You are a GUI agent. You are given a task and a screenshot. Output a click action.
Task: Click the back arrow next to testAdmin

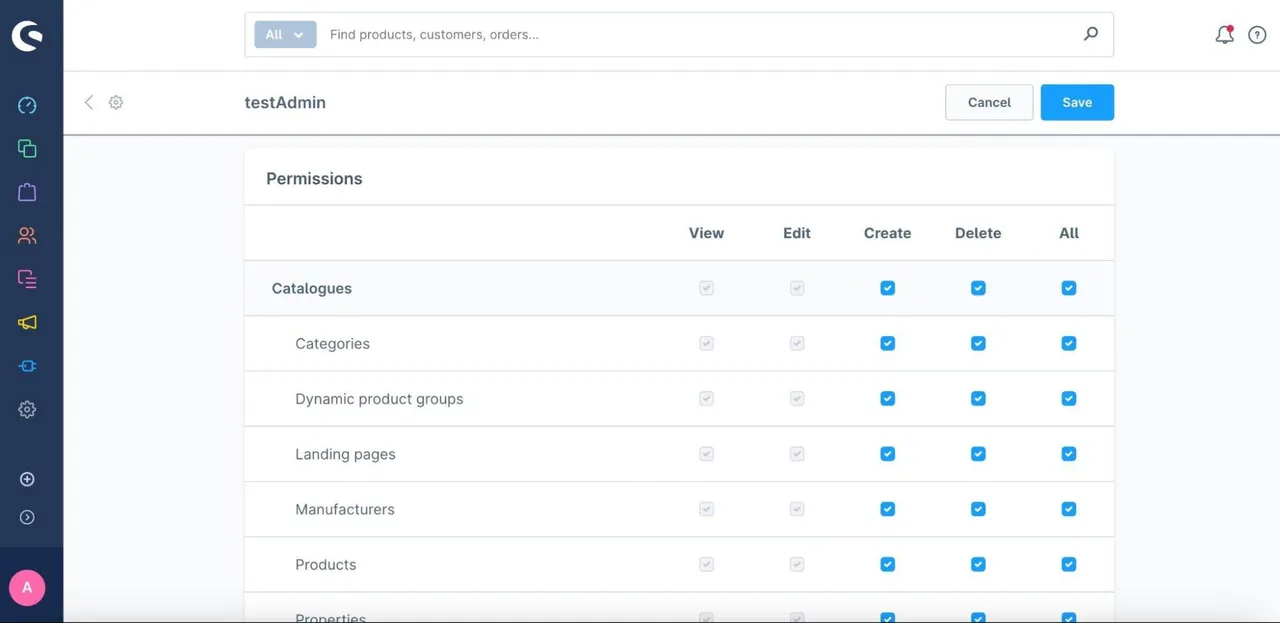89,102
